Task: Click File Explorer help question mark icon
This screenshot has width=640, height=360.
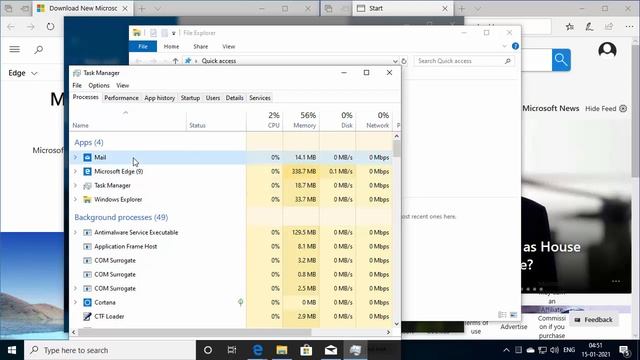Action: click(515, 46)
